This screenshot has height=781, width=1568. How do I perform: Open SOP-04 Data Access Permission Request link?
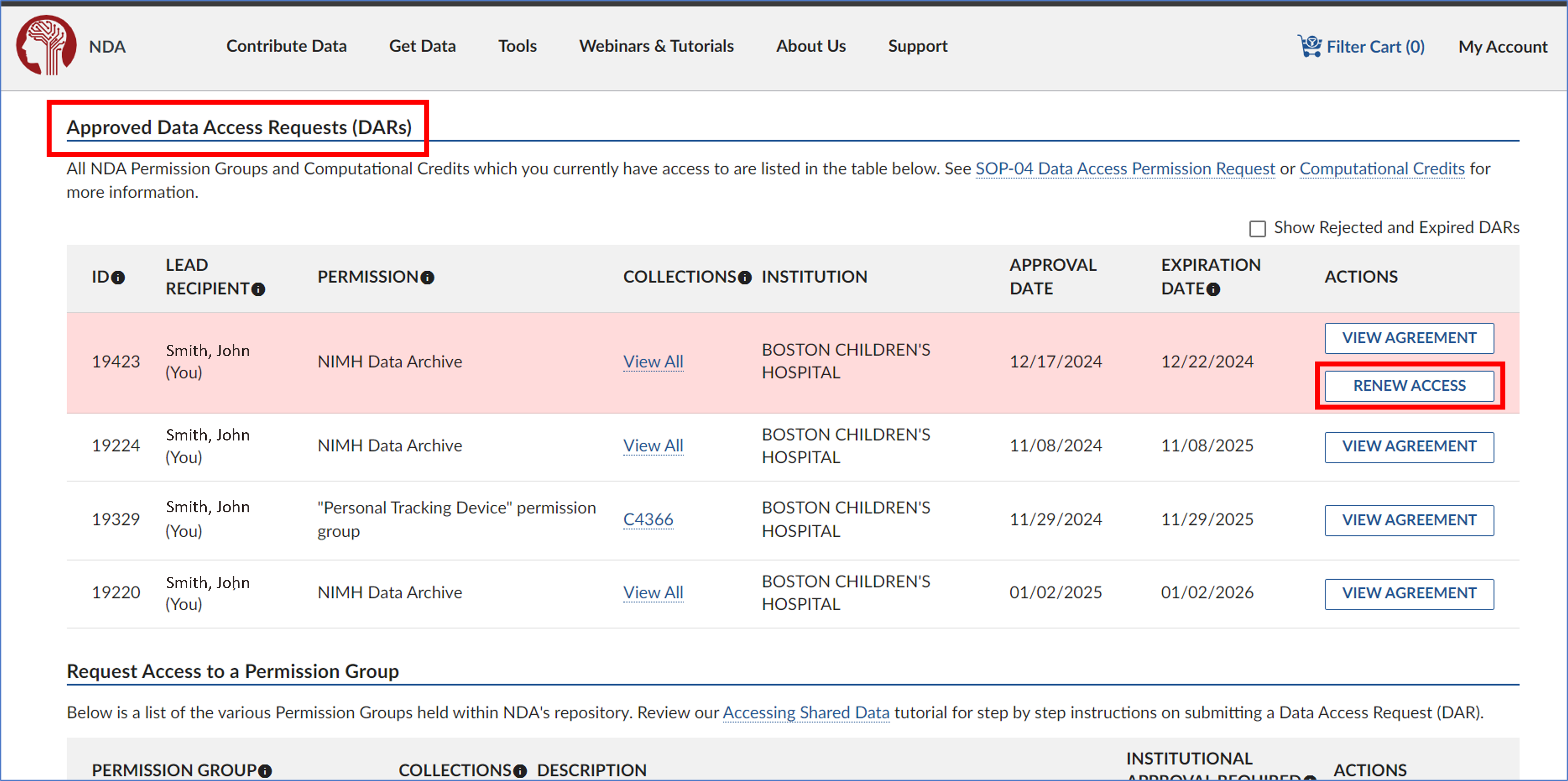coord(1125,169)
